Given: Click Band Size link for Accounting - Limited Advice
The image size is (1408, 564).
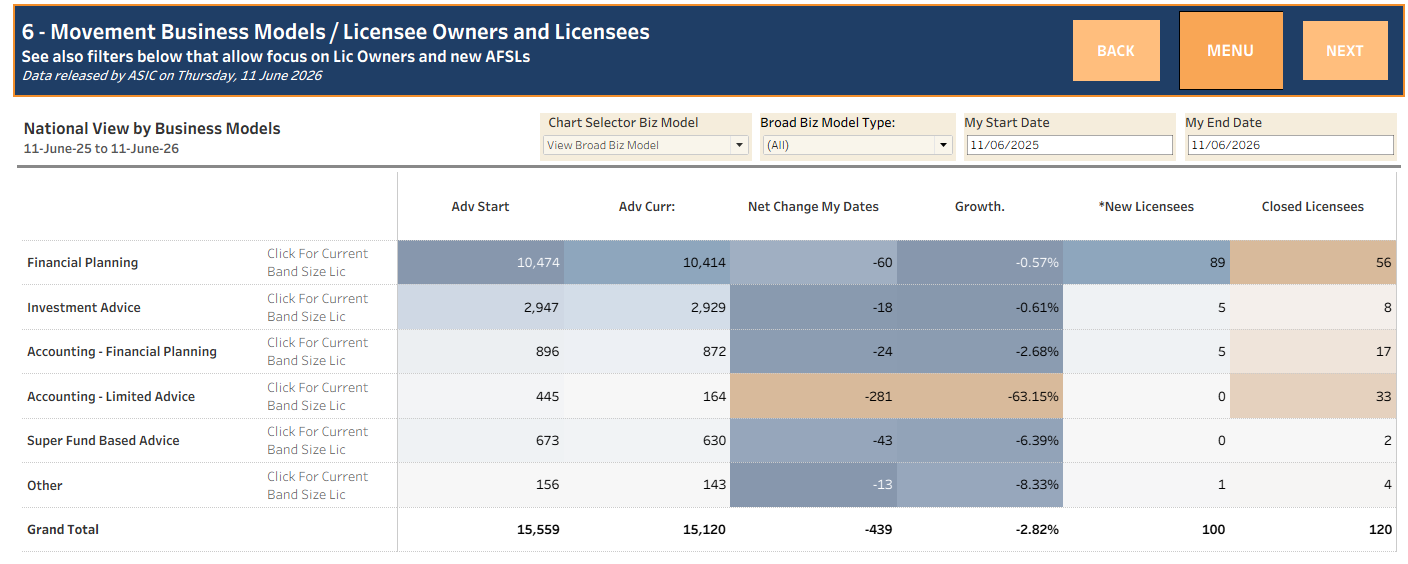Looking at the screenshot, I should [x=317, y=396].
